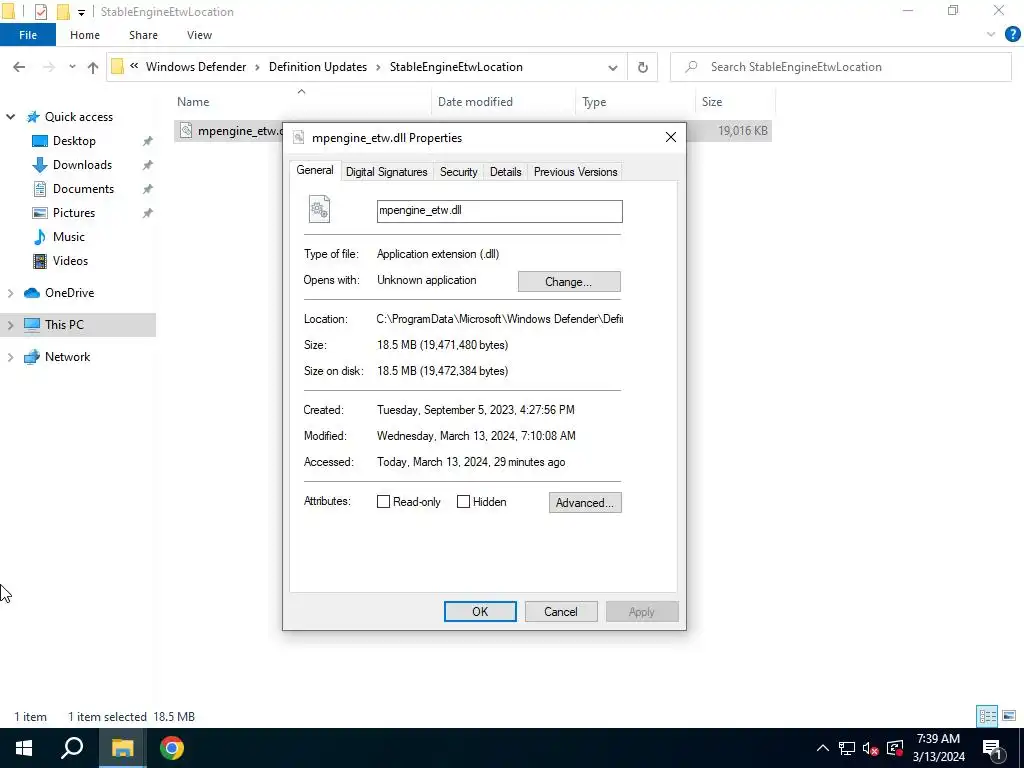Launch Google Chrome from taskbar
The width and height of the screenshot is (1024, 768).
click(172, 748)
